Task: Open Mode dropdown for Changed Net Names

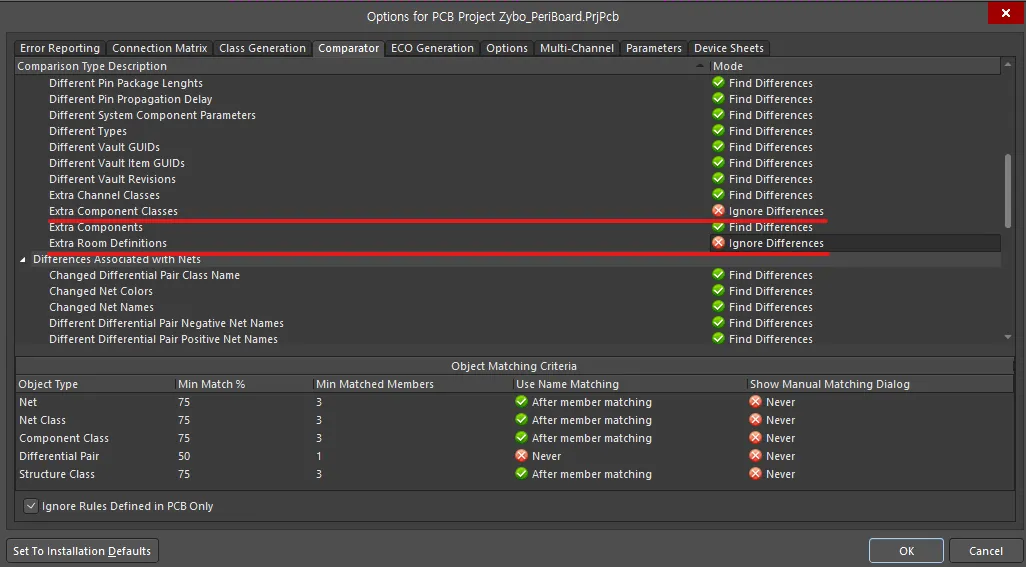Action: (855, 307)
